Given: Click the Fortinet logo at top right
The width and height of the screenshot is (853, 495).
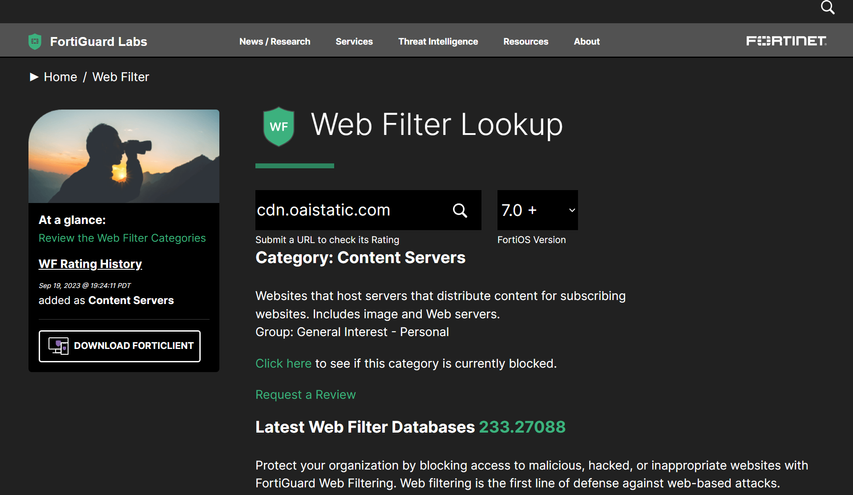Looking at the screenshot, I should [786, 41].
